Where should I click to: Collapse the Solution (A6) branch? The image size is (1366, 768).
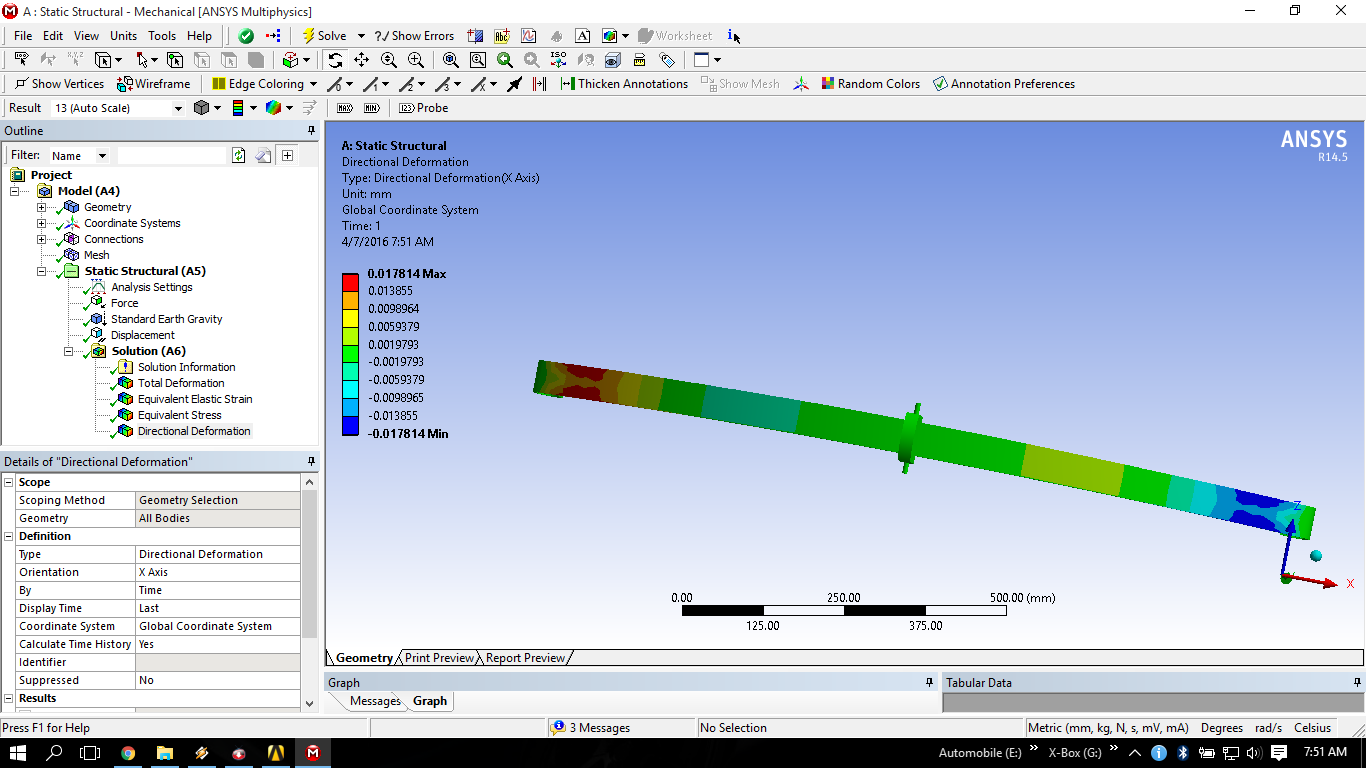(68, 351)
